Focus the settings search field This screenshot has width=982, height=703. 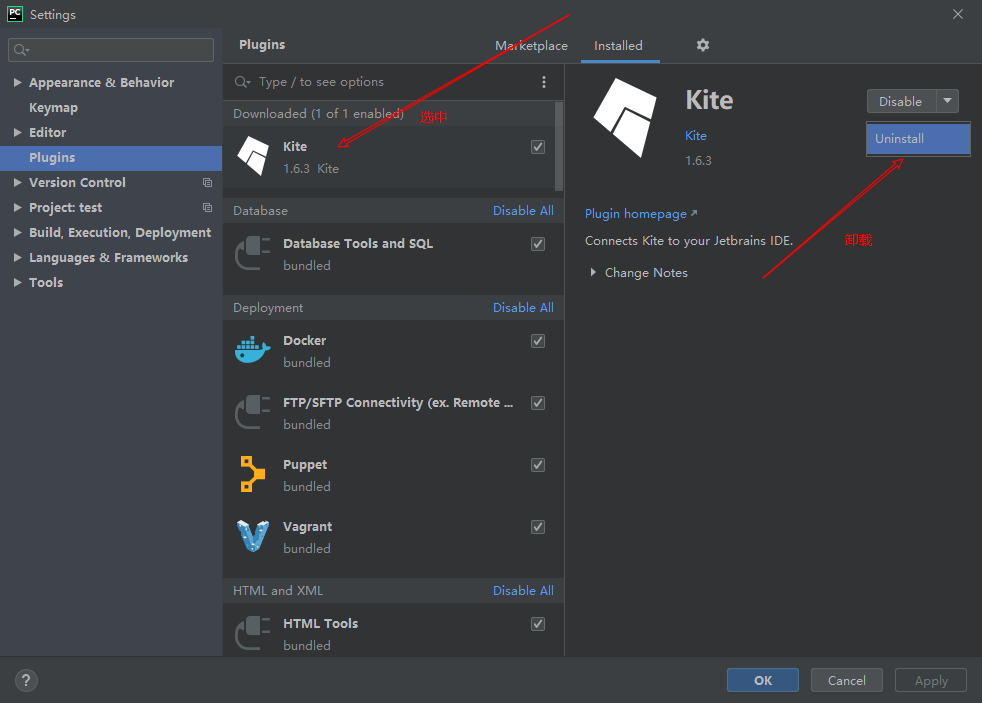pyautogui.click(x=111, y=49)
